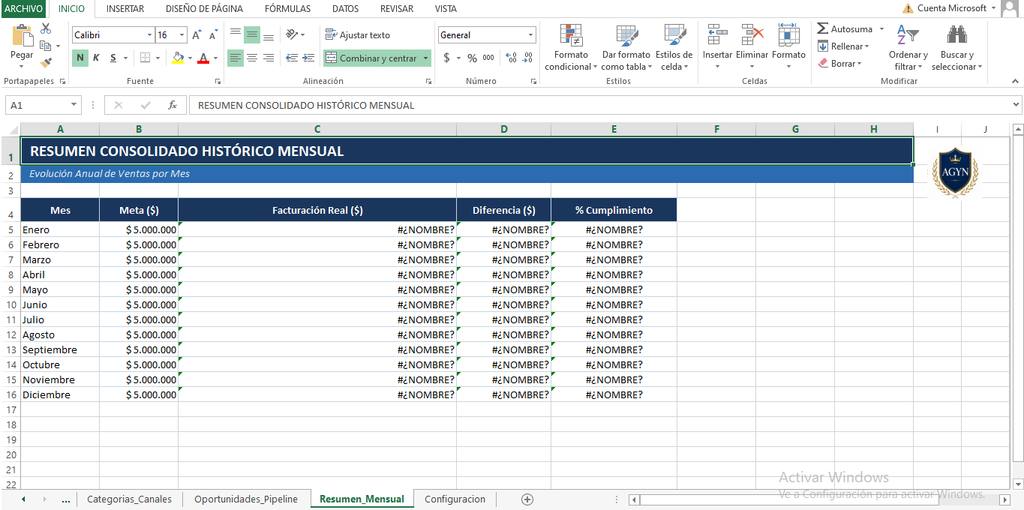Open Dar formato como tabla
The width and height of the screenshot is (1024, 510).
(x=626, y=48)
